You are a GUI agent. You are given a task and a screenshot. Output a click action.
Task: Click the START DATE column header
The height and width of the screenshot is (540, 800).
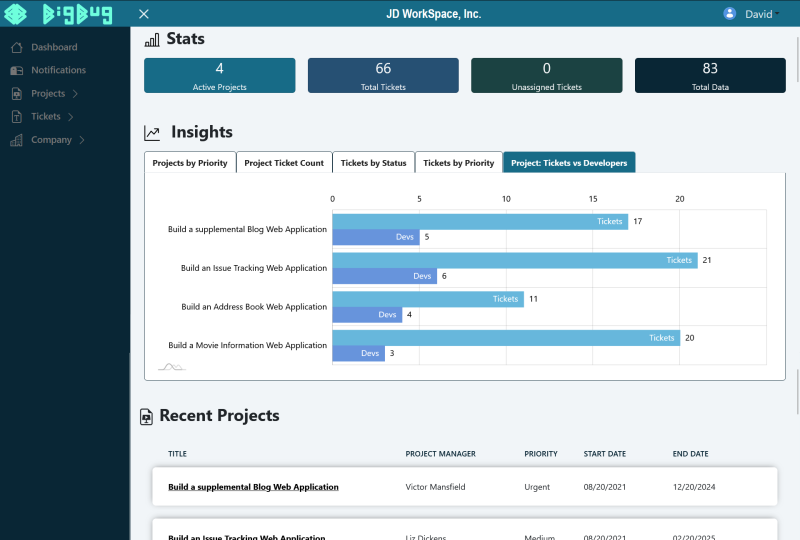[x=605, y=454]
